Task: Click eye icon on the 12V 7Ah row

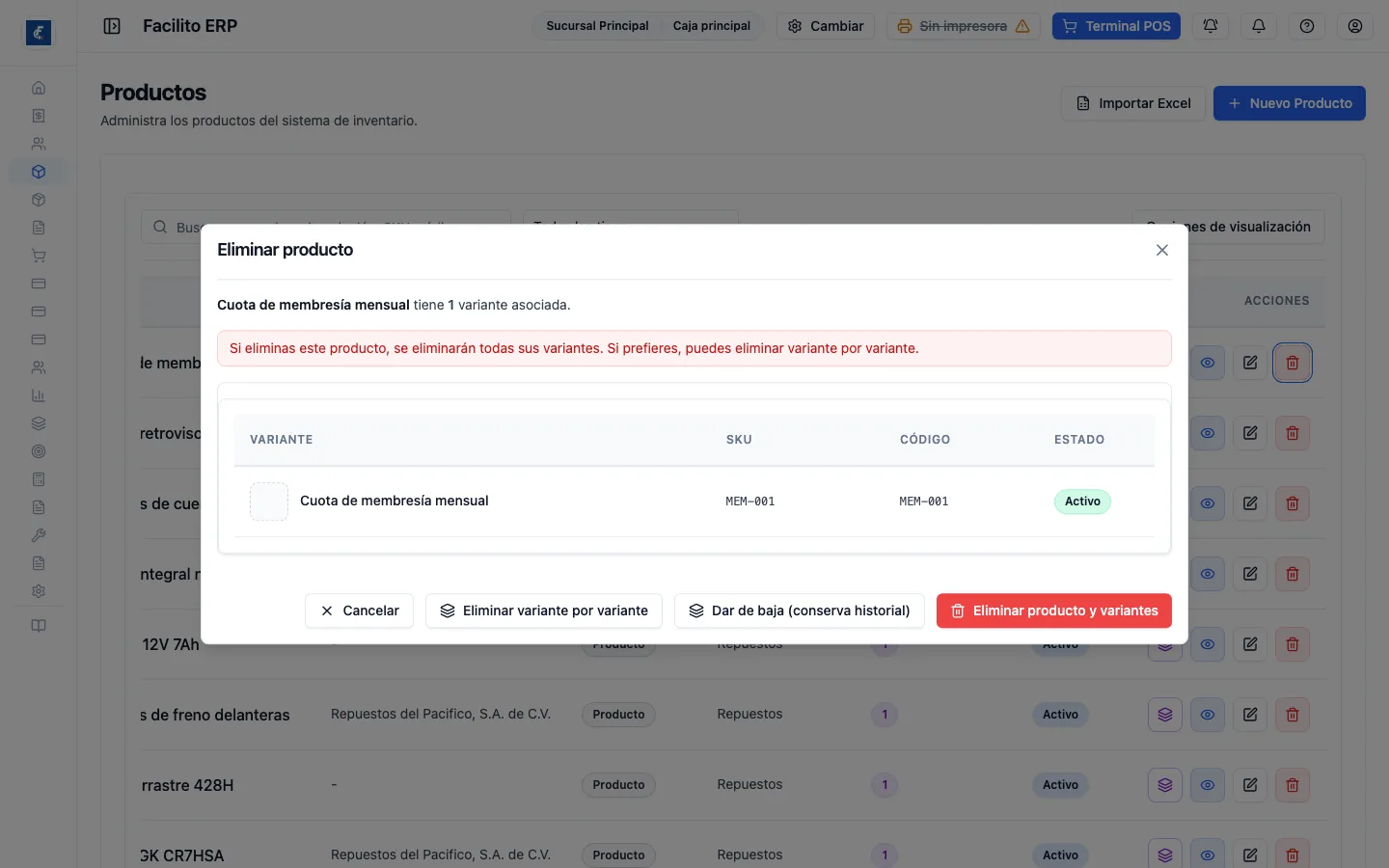Action: tap(1208, 644)
